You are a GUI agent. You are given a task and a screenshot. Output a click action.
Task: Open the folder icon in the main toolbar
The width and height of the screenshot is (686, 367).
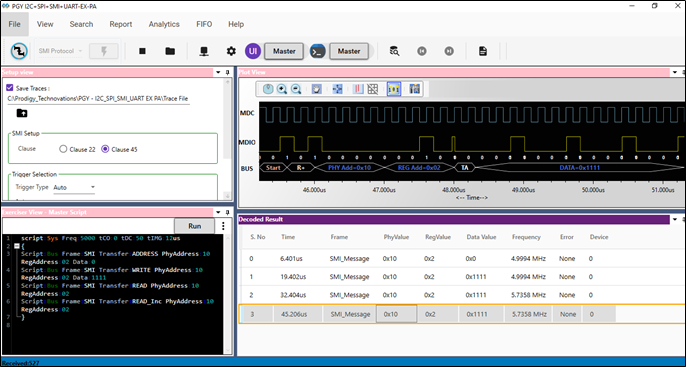[170, 51]
